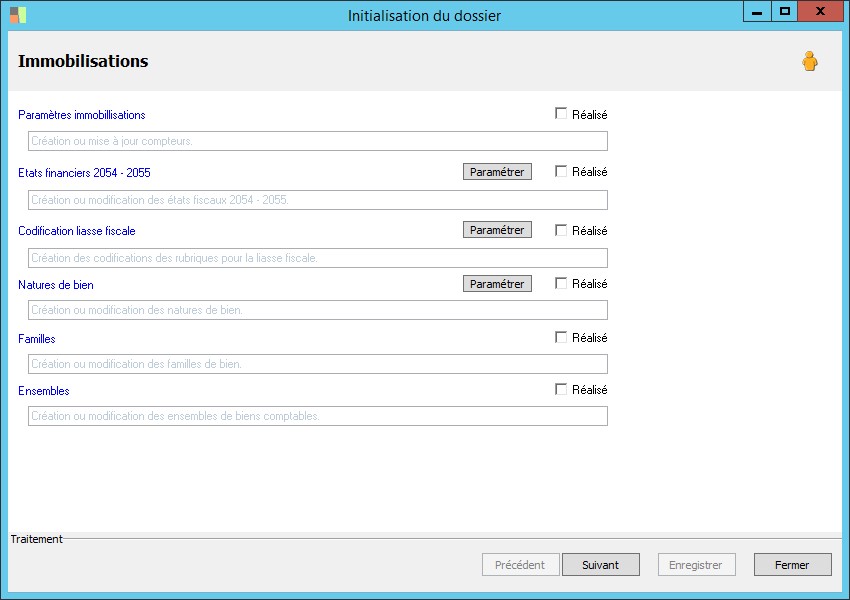Click the 'Création ou mise à jour compteurs' field
This screenshot has height=600, width=850.
pos(318,141)
